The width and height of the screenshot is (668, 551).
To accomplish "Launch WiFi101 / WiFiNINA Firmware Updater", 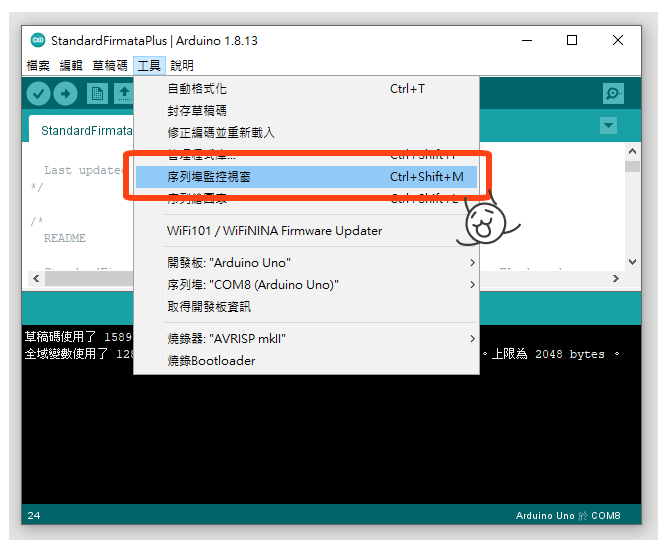I will (x=306, y=231).
